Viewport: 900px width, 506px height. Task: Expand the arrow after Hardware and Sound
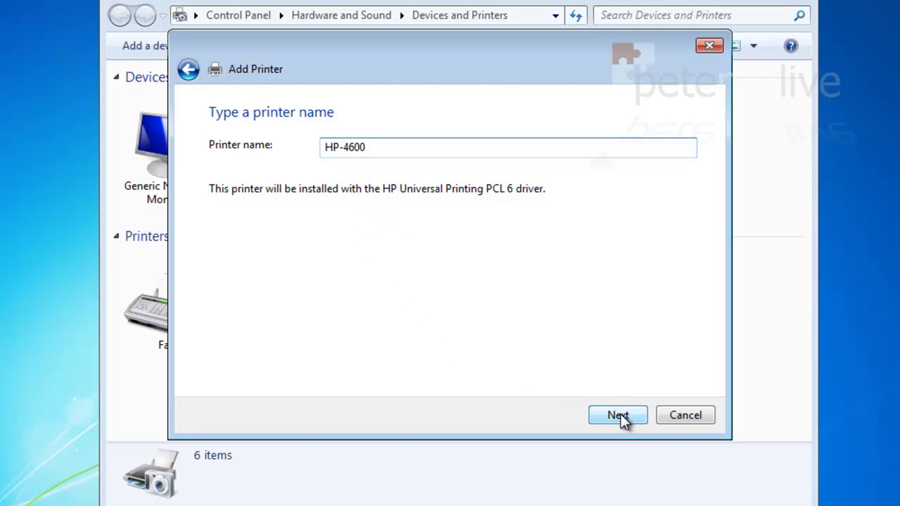click(402, 15)
